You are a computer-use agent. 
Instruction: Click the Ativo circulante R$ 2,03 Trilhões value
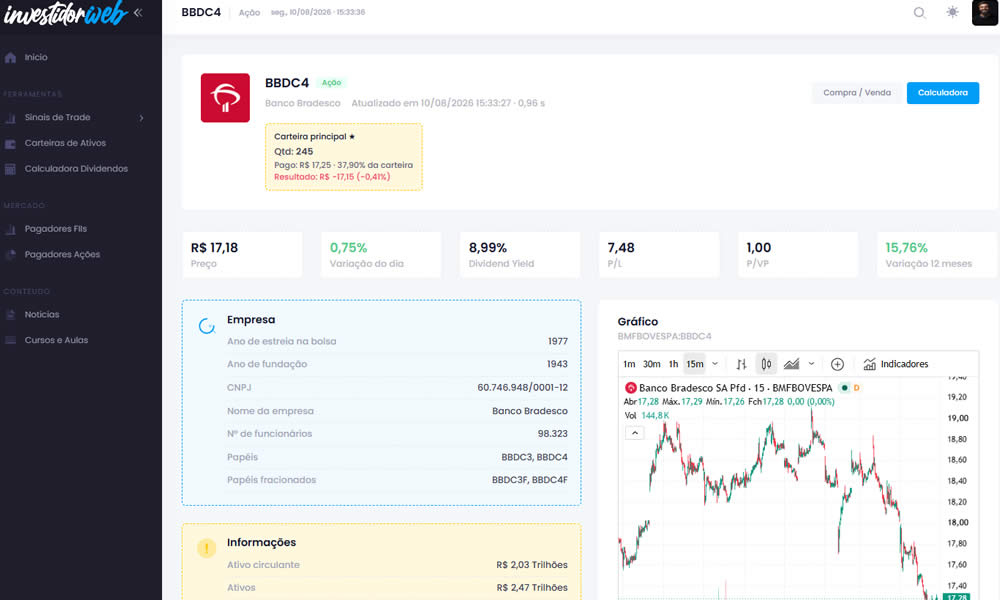coord(532,565)
